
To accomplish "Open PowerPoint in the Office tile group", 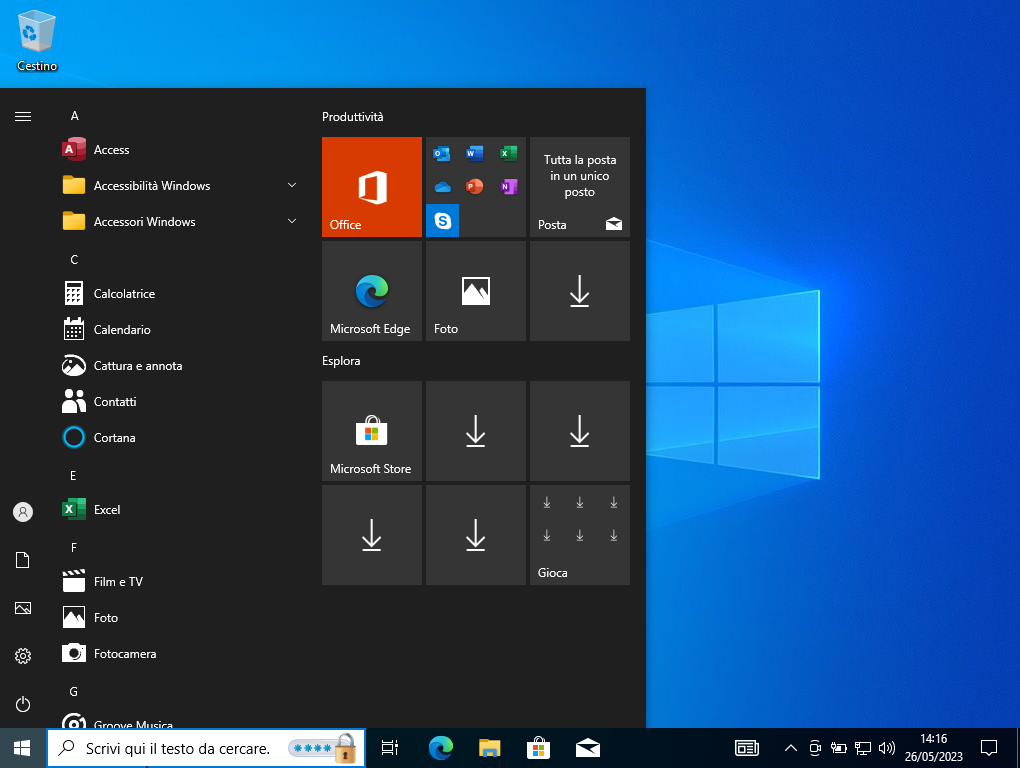I will (x=475, y=187).
